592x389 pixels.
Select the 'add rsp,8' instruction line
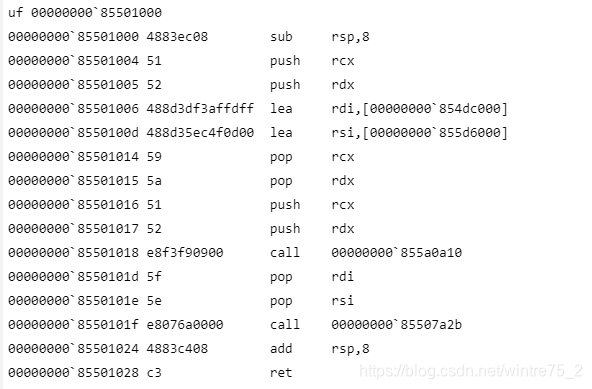(189, 349)
